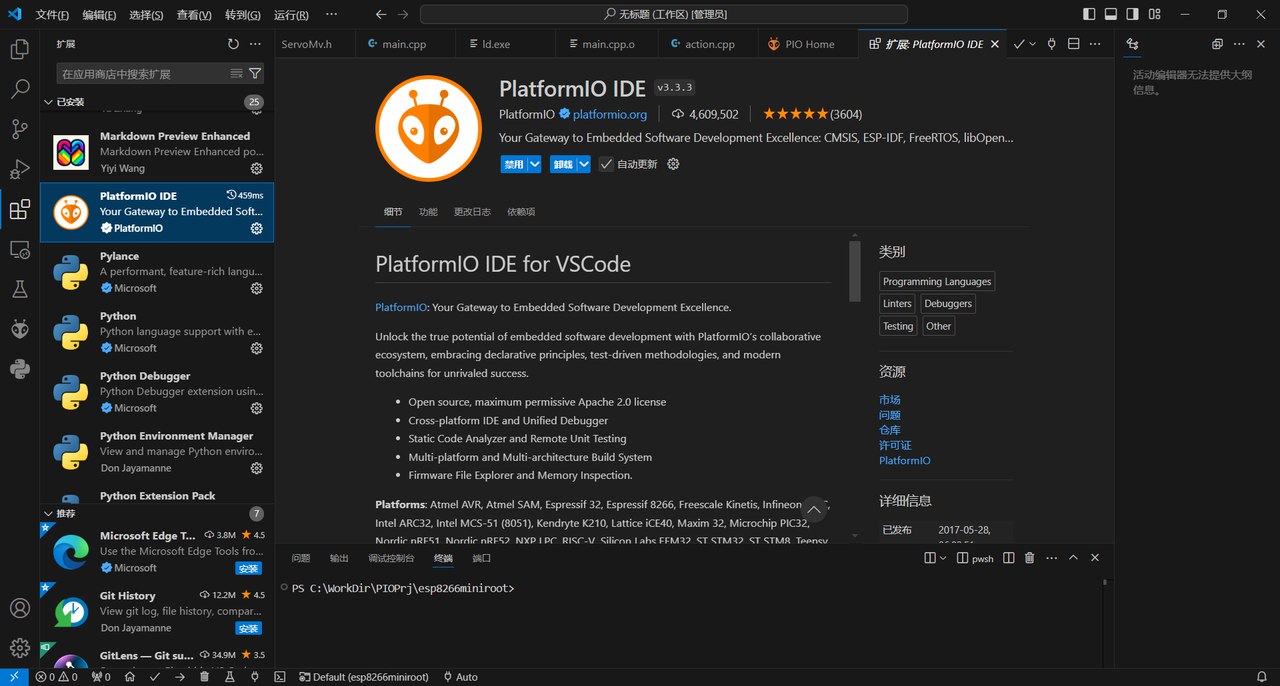The image size is (1280, 686).
Task: Open dropdown arrow next to 禁用 button
Action: pos(535,164)
